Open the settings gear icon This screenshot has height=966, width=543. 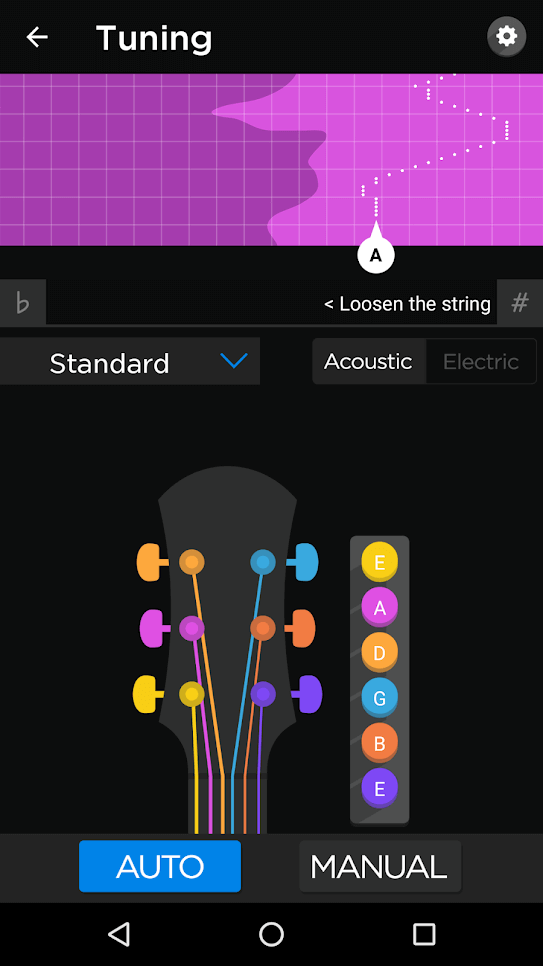(507, 37)
